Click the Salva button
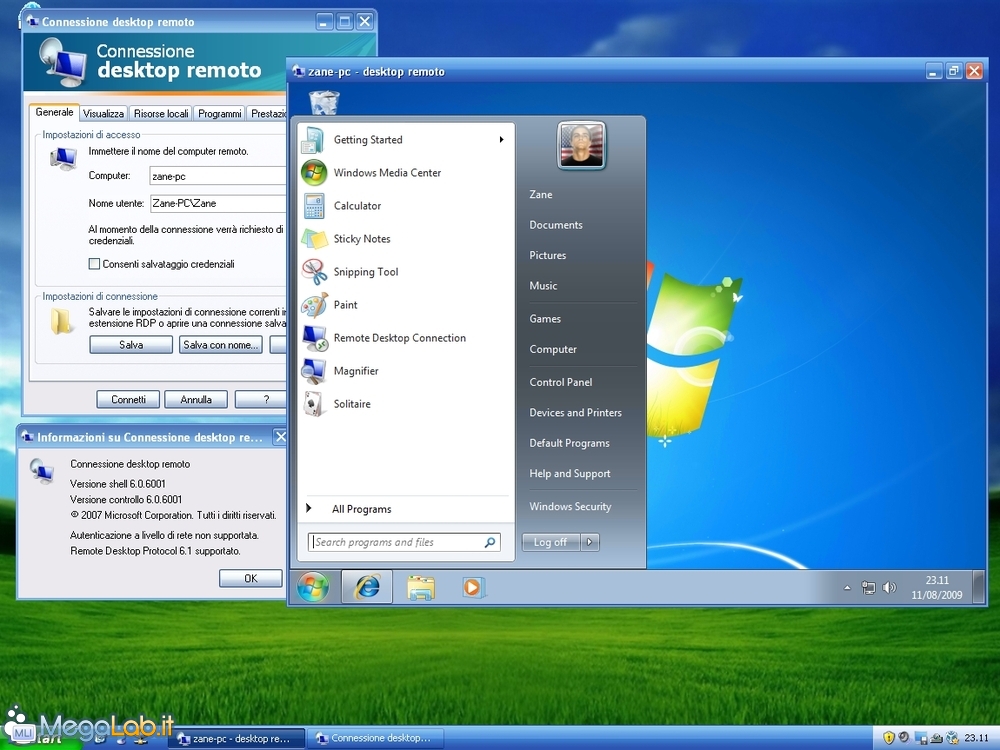This screenshot has width=1000, height=750. tap(131, 344)
